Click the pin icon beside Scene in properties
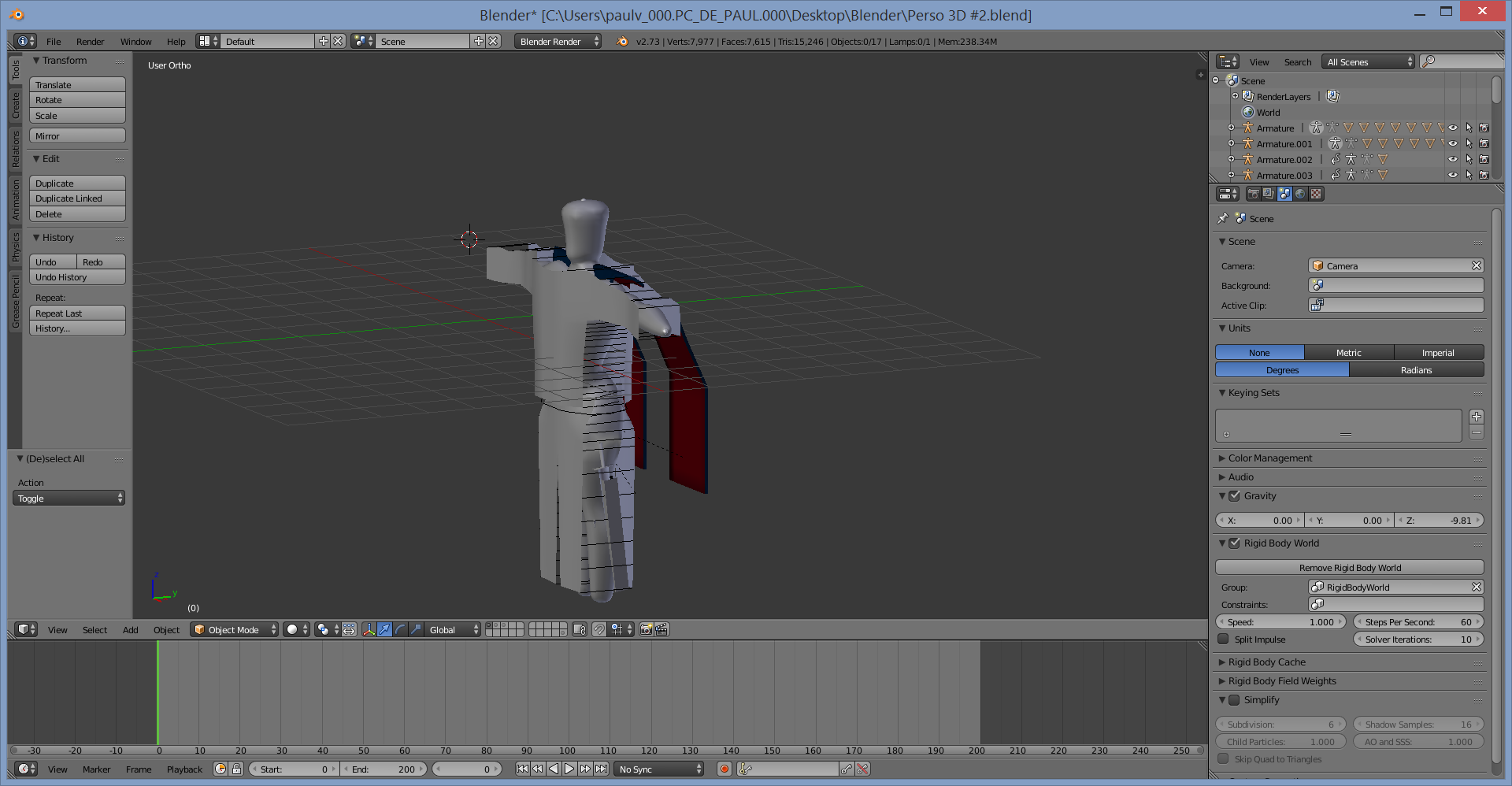The width and height of the screenshot is (1512, 786). (x=1223, y=218)
